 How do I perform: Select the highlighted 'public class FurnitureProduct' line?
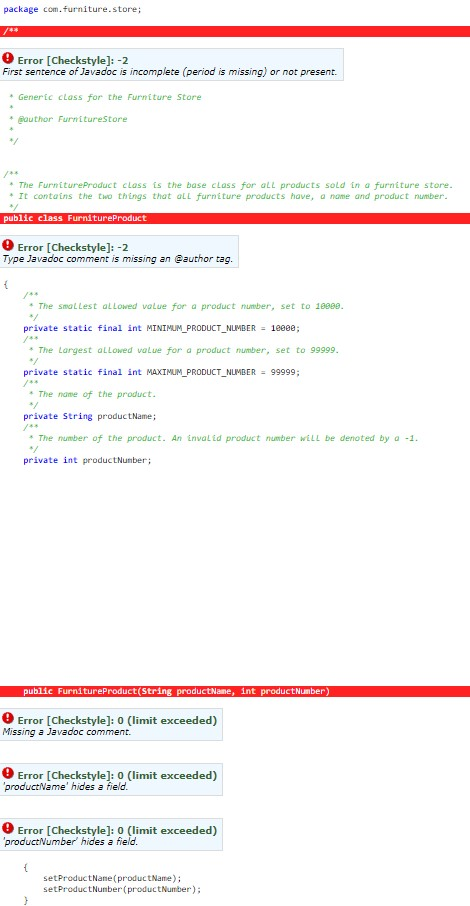(x=235, y=218)
